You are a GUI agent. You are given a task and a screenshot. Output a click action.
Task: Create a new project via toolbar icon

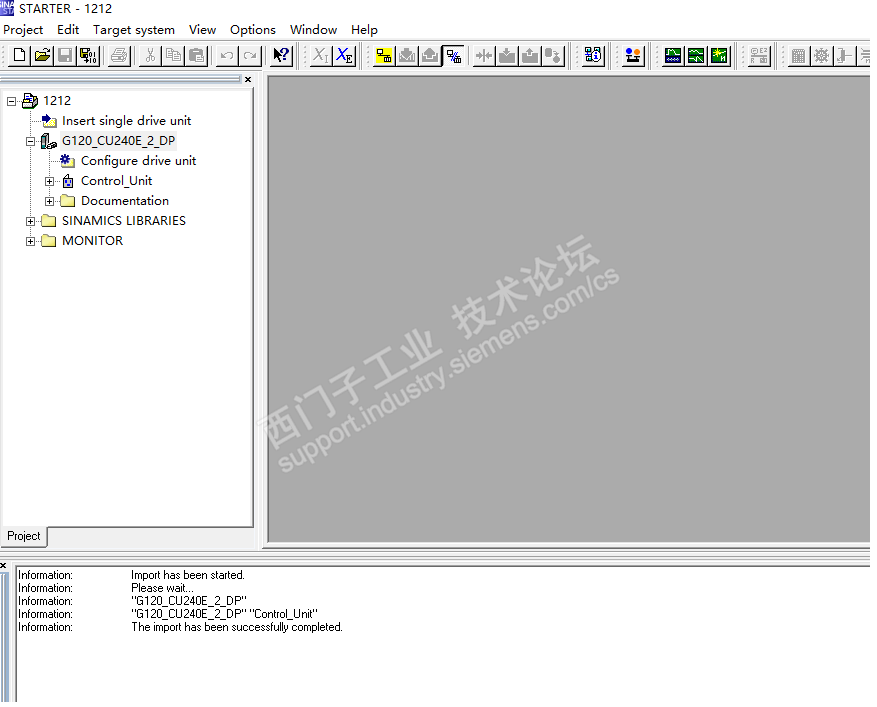coord(20,55)
